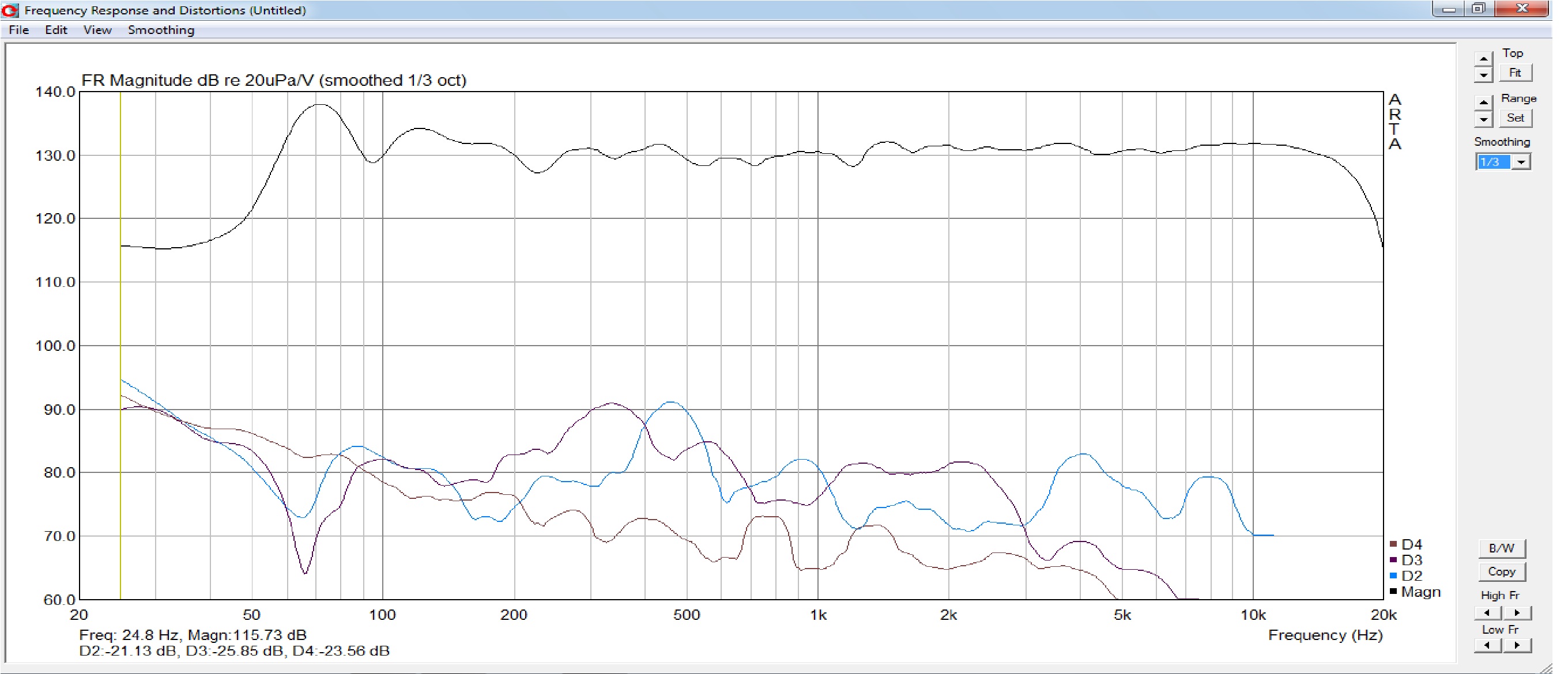Open the File menu
The height and width of the screenshot is (674, 1568).
coord(19,30)
